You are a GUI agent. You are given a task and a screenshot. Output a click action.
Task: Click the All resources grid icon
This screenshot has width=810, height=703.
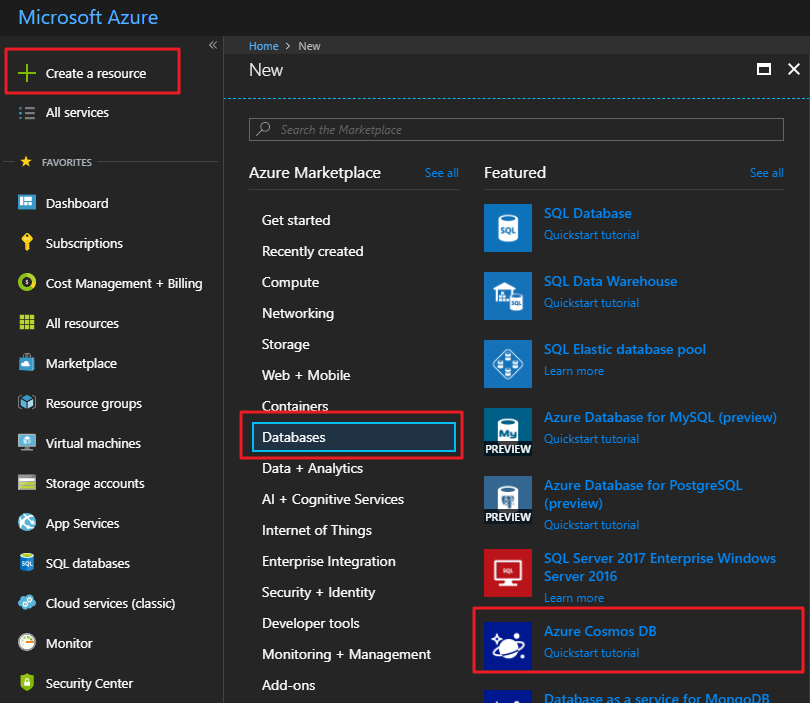27,322
